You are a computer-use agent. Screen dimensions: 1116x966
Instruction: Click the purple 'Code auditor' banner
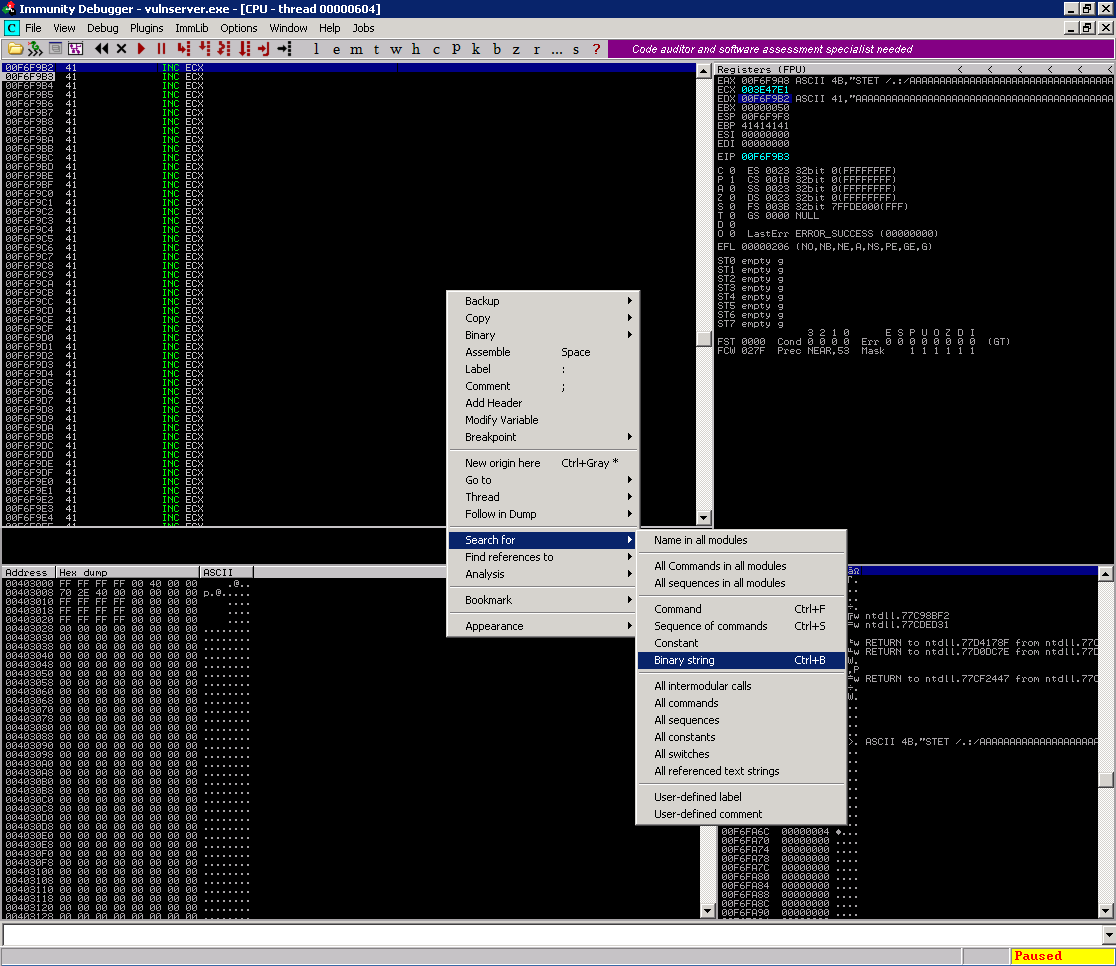(x=861, y=49)
